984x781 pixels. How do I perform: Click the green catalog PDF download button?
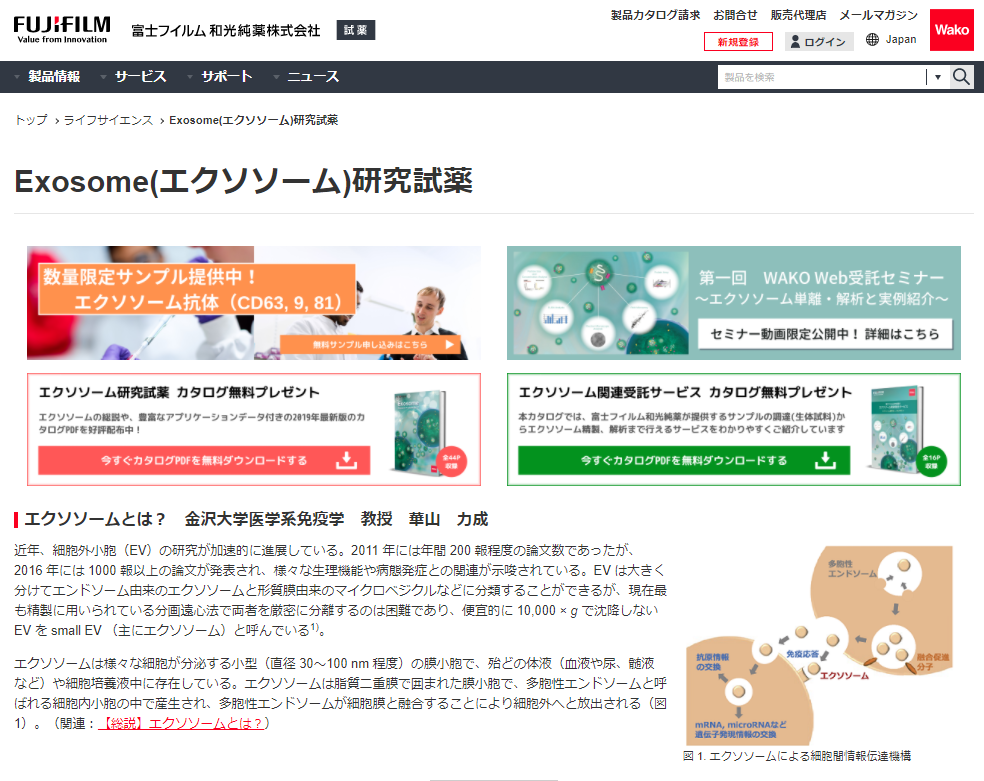coord(684,460)
